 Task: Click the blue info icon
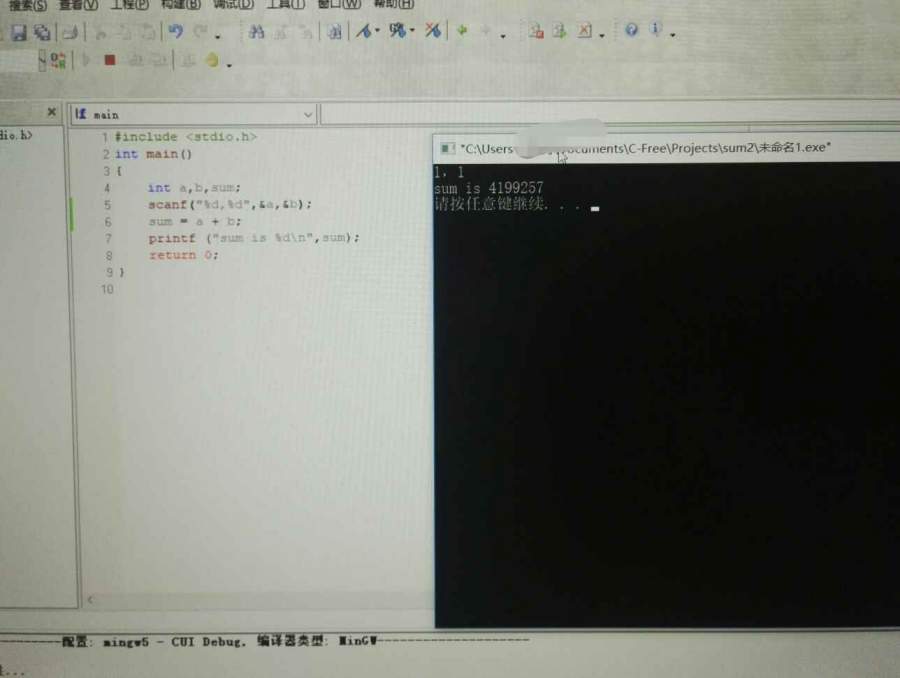point(655,28)
